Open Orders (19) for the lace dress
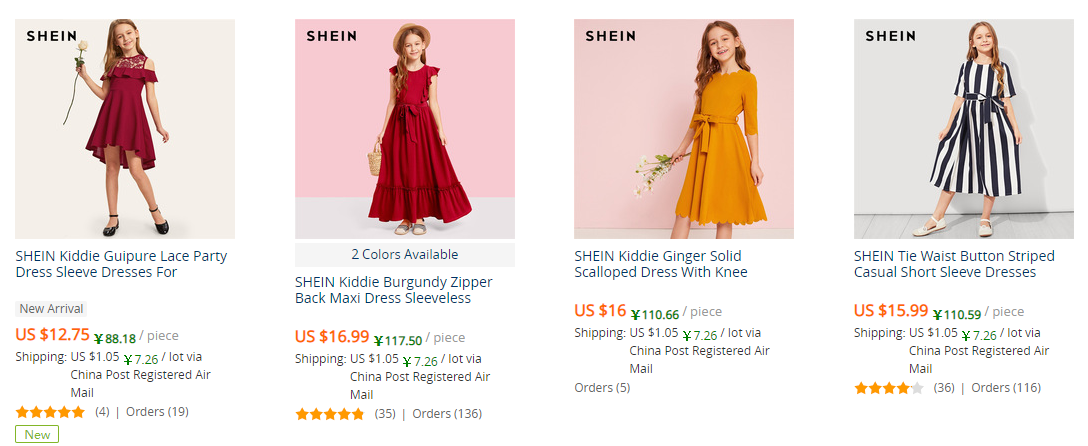Image resolution: width=1088 pixels, height=446 pixels. pos(157,411)
